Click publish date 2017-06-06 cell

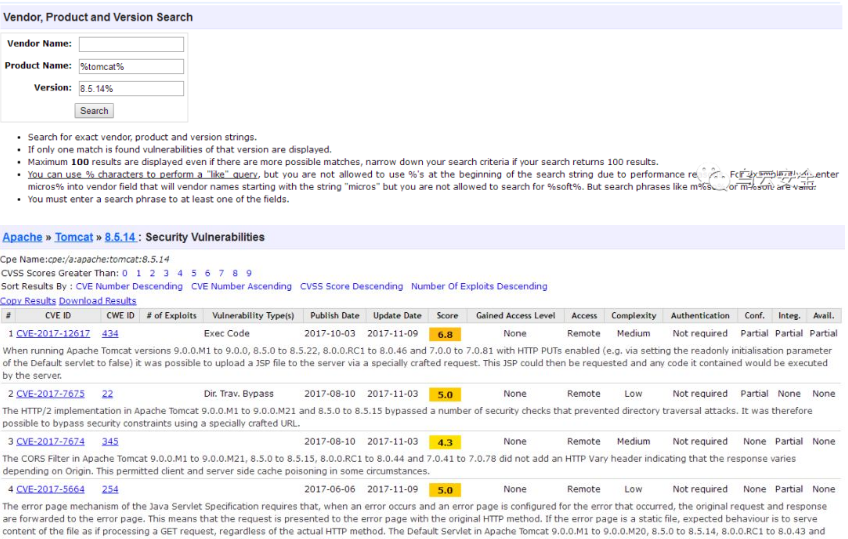point(330,489)
